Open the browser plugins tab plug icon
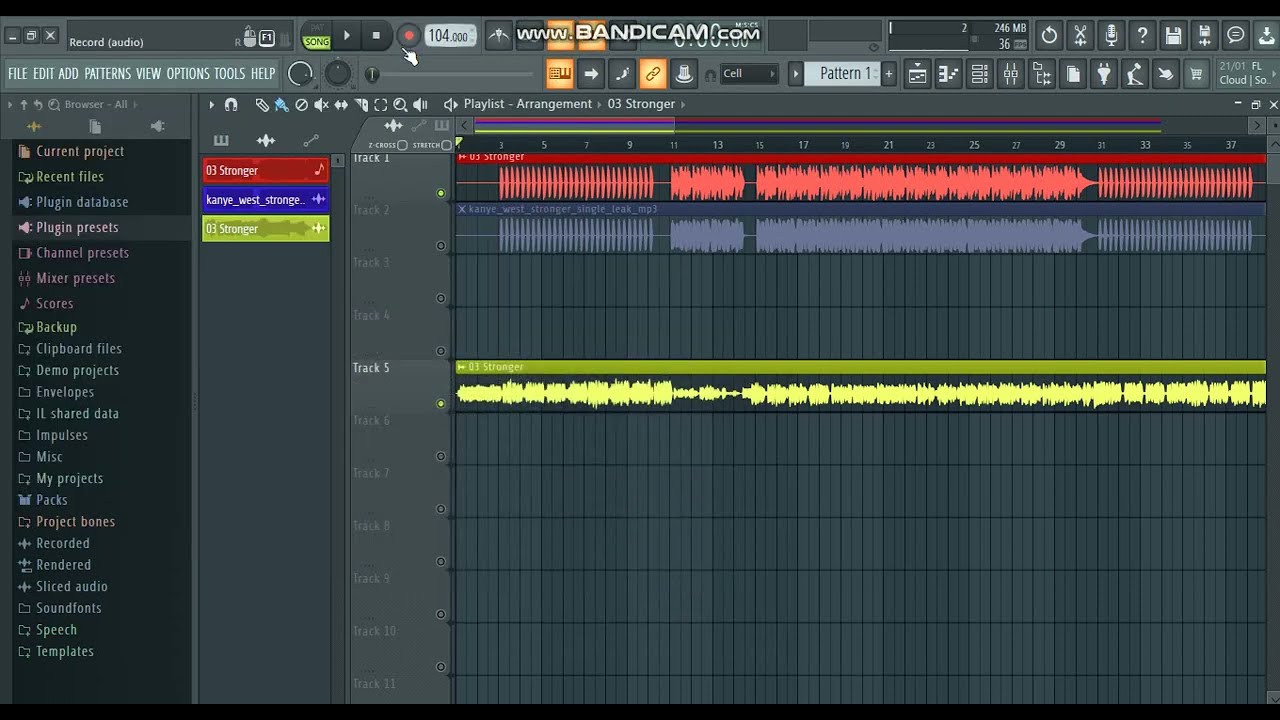 (157, 126)
